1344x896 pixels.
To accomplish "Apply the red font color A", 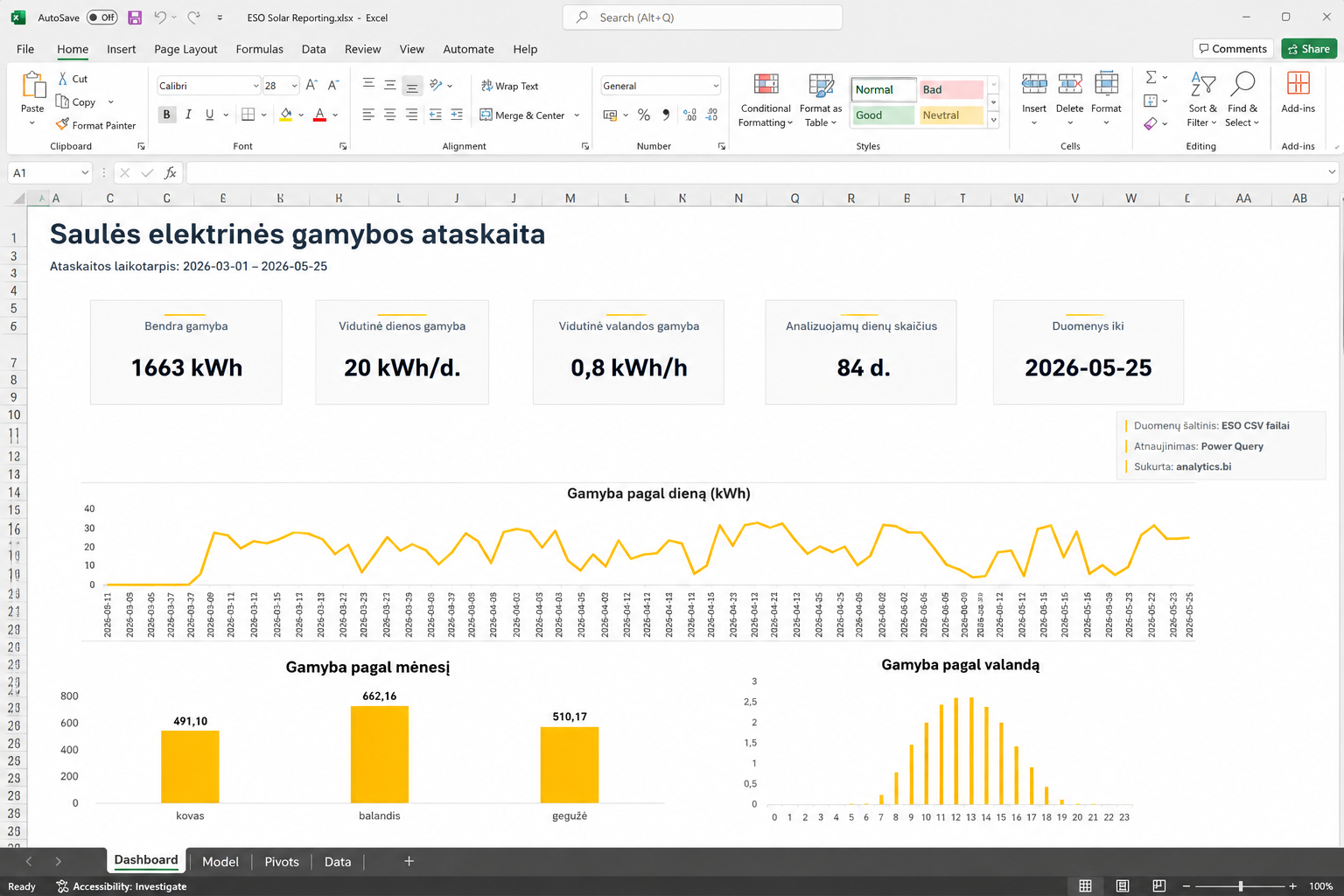I will [x=320, y=115].
